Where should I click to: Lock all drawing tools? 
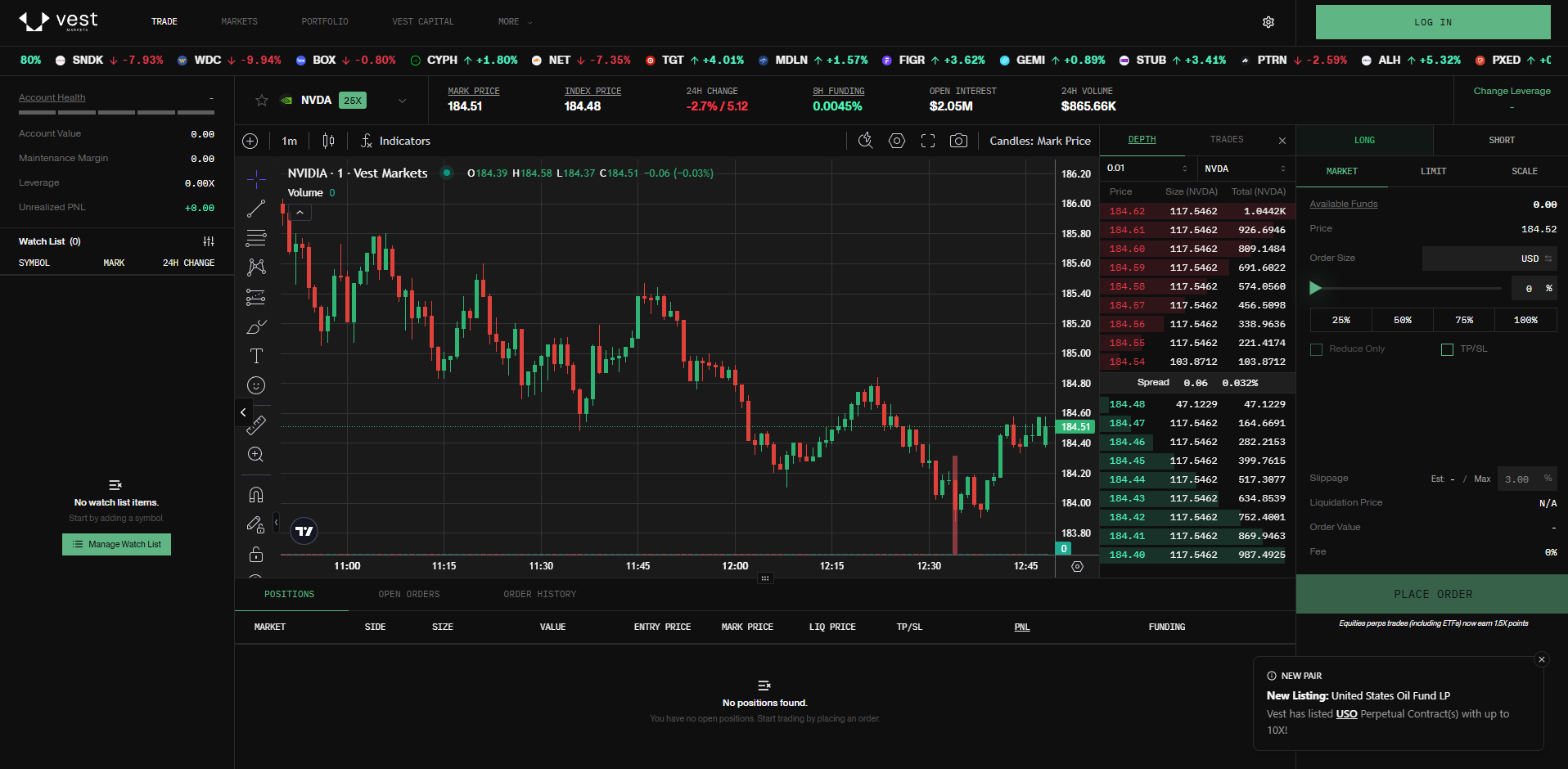click(x=256, y=555)
